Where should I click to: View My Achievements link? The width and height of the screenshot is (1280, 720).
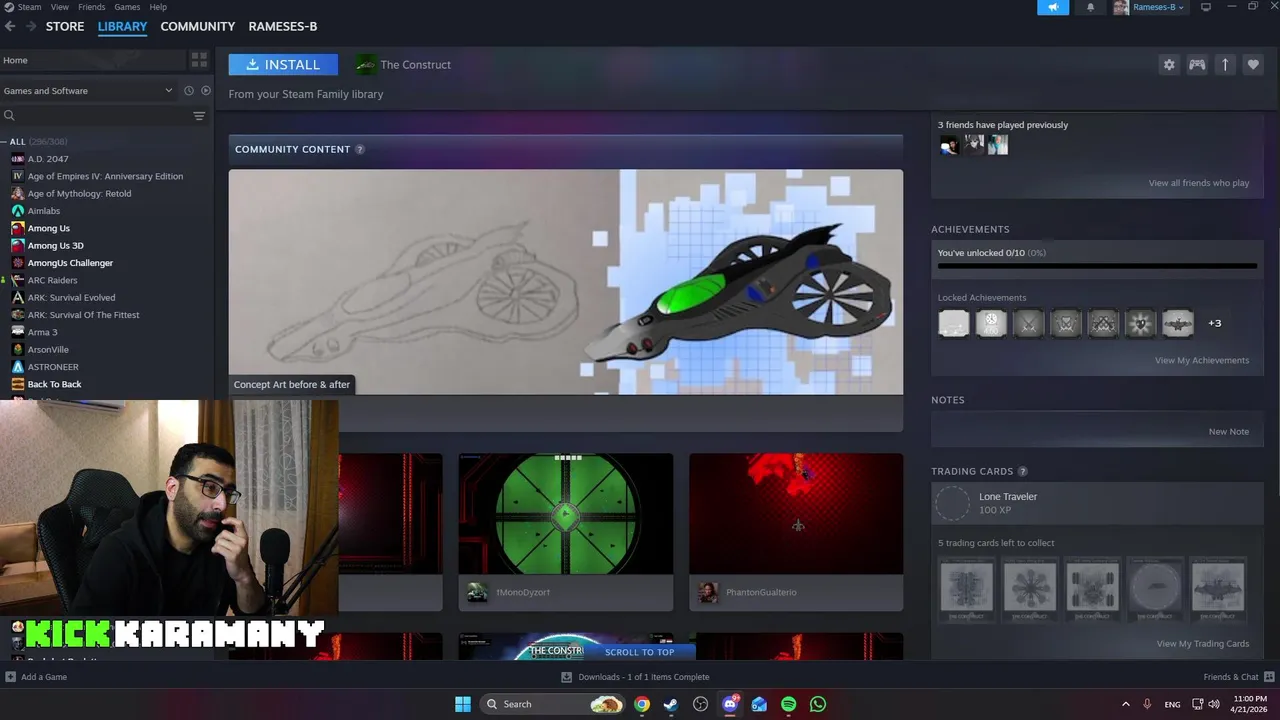(x=1202, y=360)
